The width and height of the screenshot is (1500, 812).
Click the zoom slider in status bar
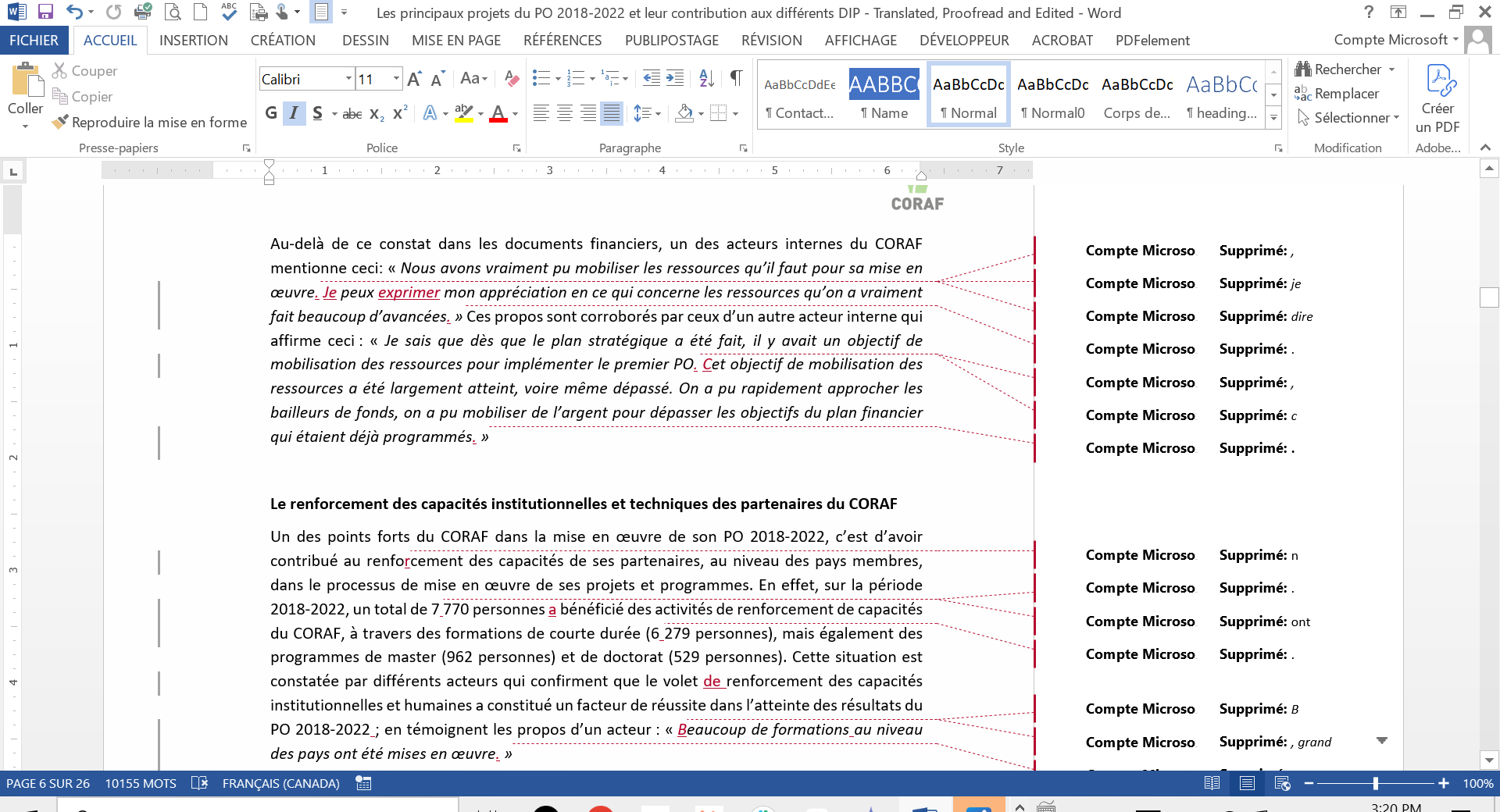tap(1375, 783)
